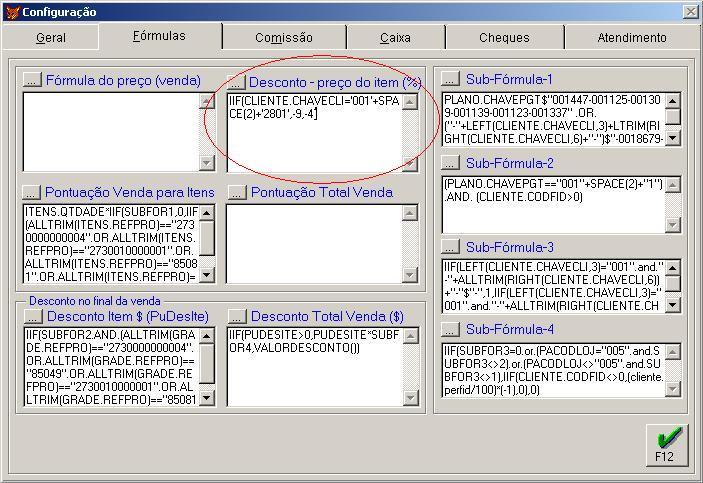Open the Comissão tab

point(284,37)
